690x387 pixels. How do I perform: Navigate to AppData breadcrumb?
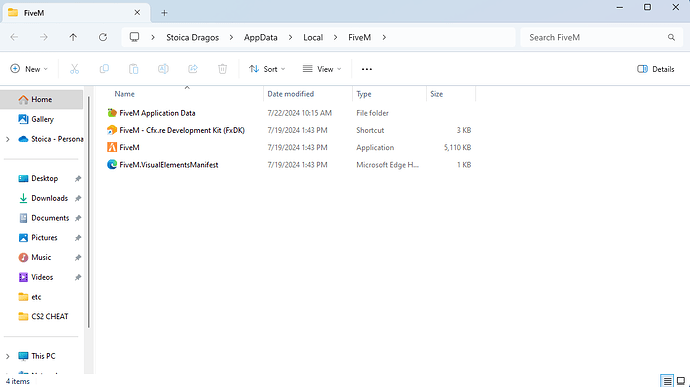[x=261, y=37]
